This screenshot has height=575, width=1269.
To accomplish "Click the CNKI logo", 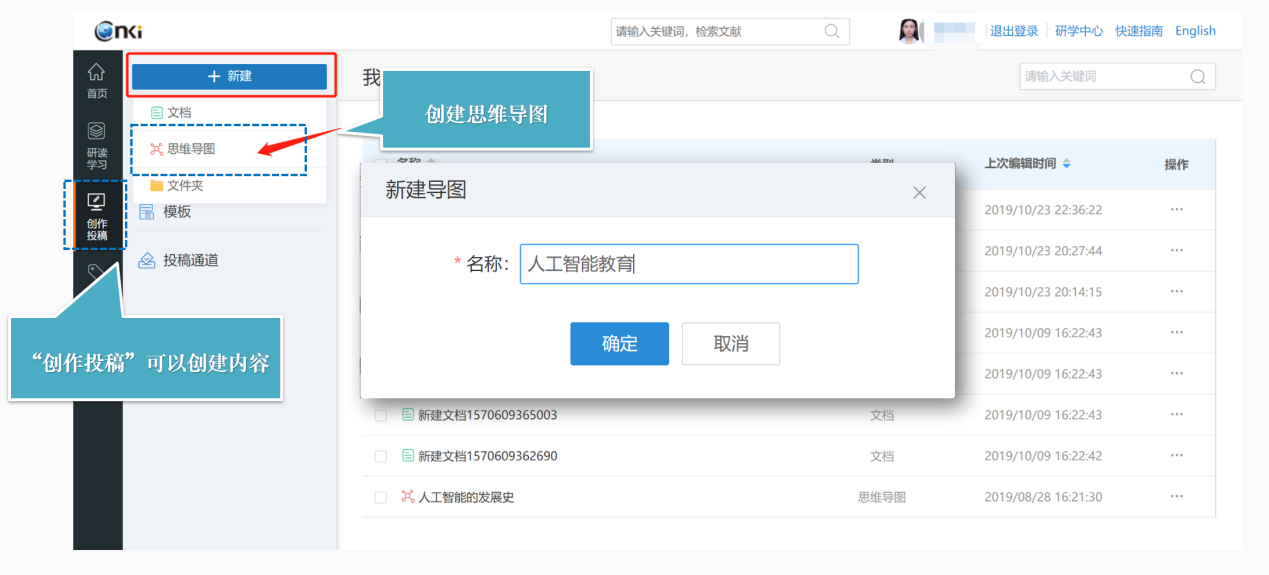I will pyautogui.click(x=118, y=32).
